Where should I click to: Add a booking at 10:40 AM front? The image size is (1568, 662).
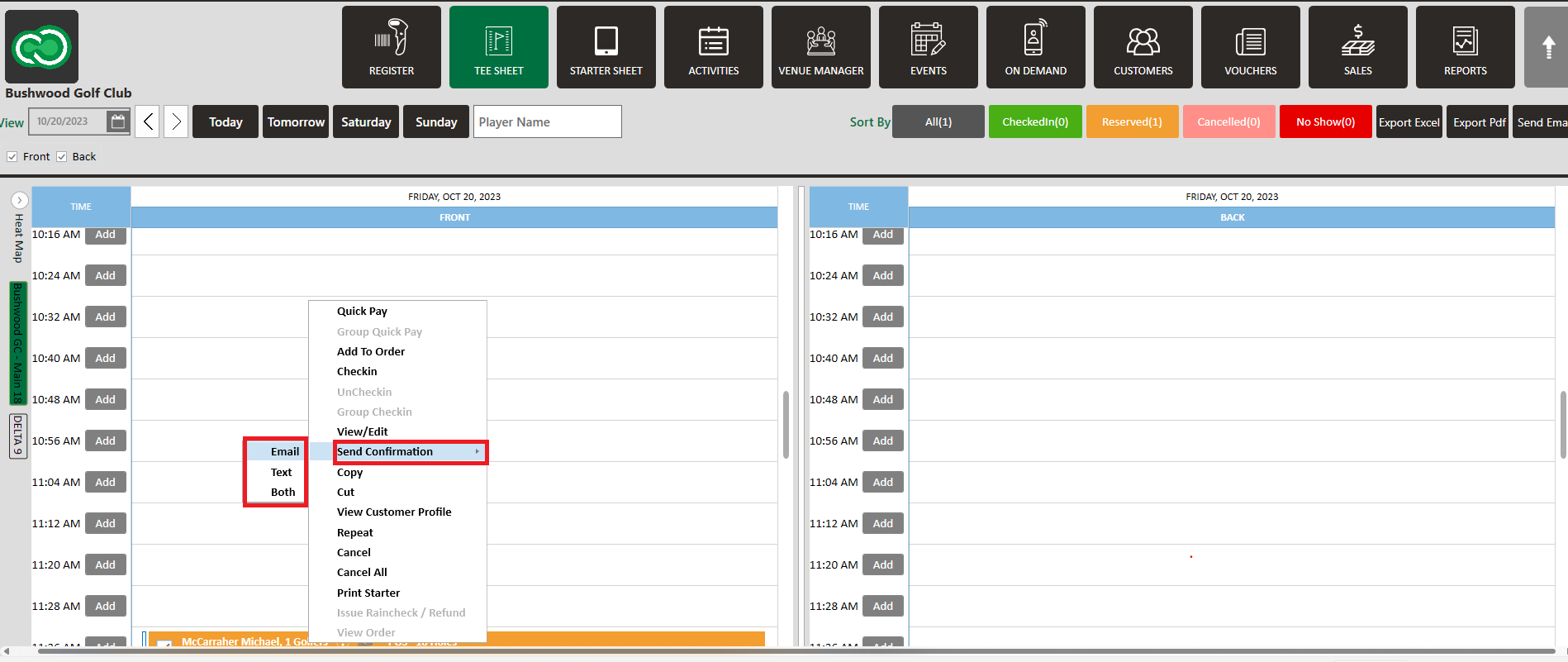pyautogui.click(x=105, y=358)
